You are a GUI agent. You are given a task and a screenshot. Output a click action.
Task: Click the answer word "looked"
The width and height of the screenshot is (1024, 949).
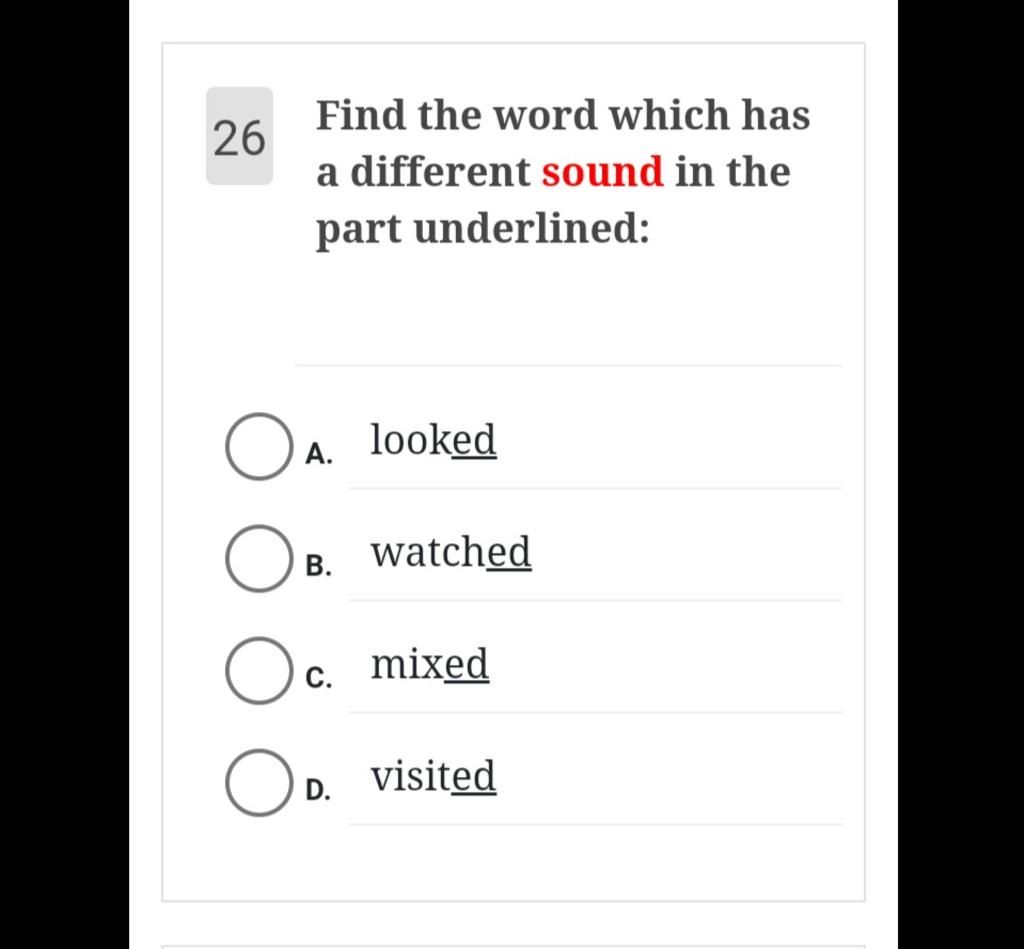[x=434, y=440]
